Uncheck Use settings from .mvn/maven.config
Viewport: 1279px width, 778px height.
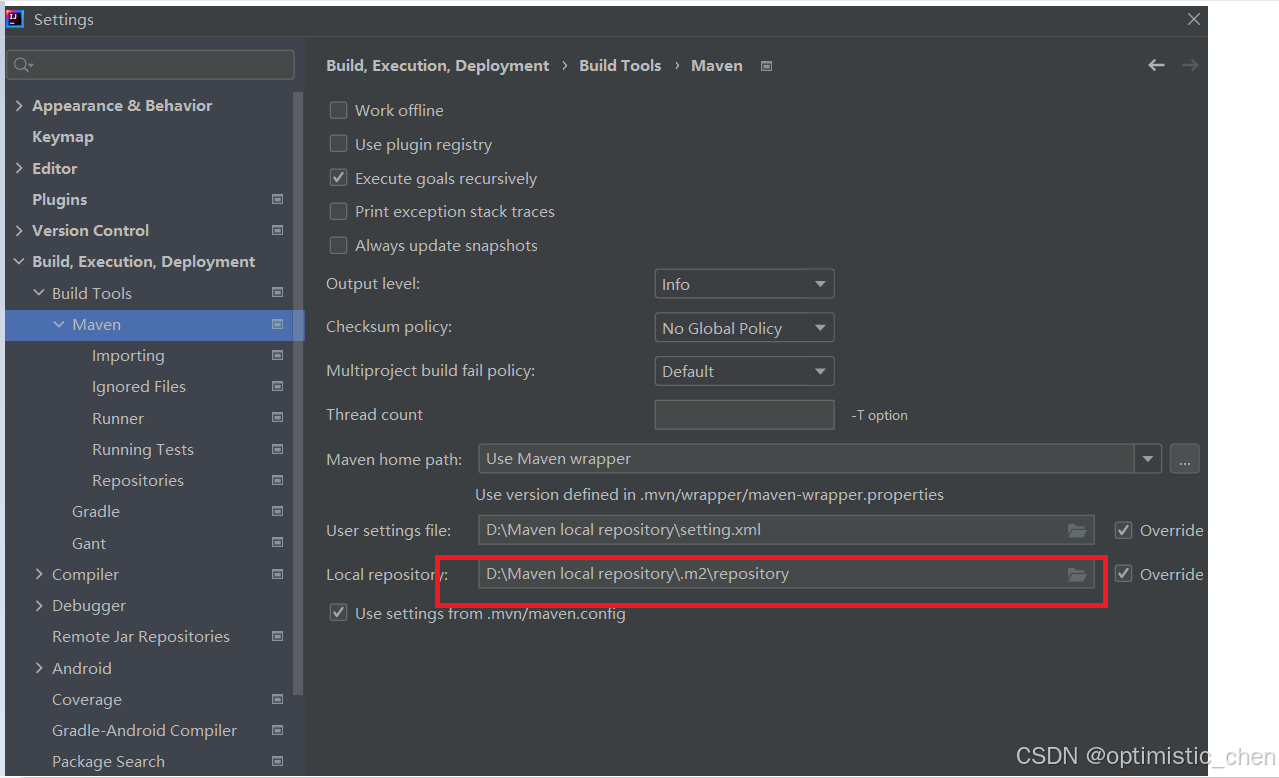click(x=338, y=613)
